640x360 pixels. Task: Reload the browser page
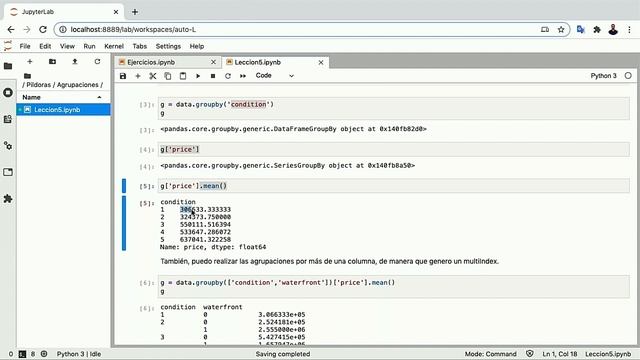tap(43, 29)
